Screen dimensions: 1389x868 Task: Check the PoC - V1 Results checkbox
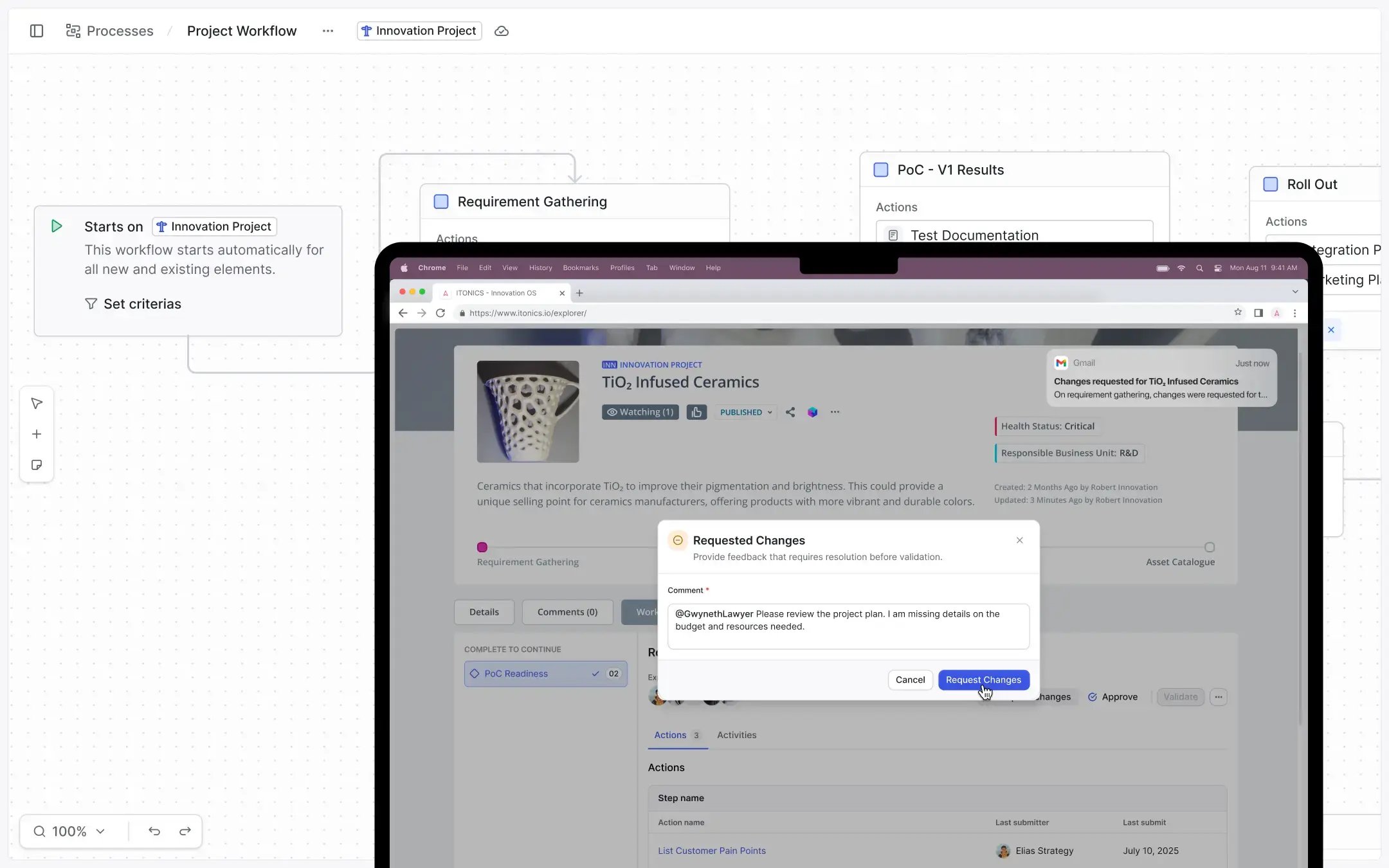[880, 170]
